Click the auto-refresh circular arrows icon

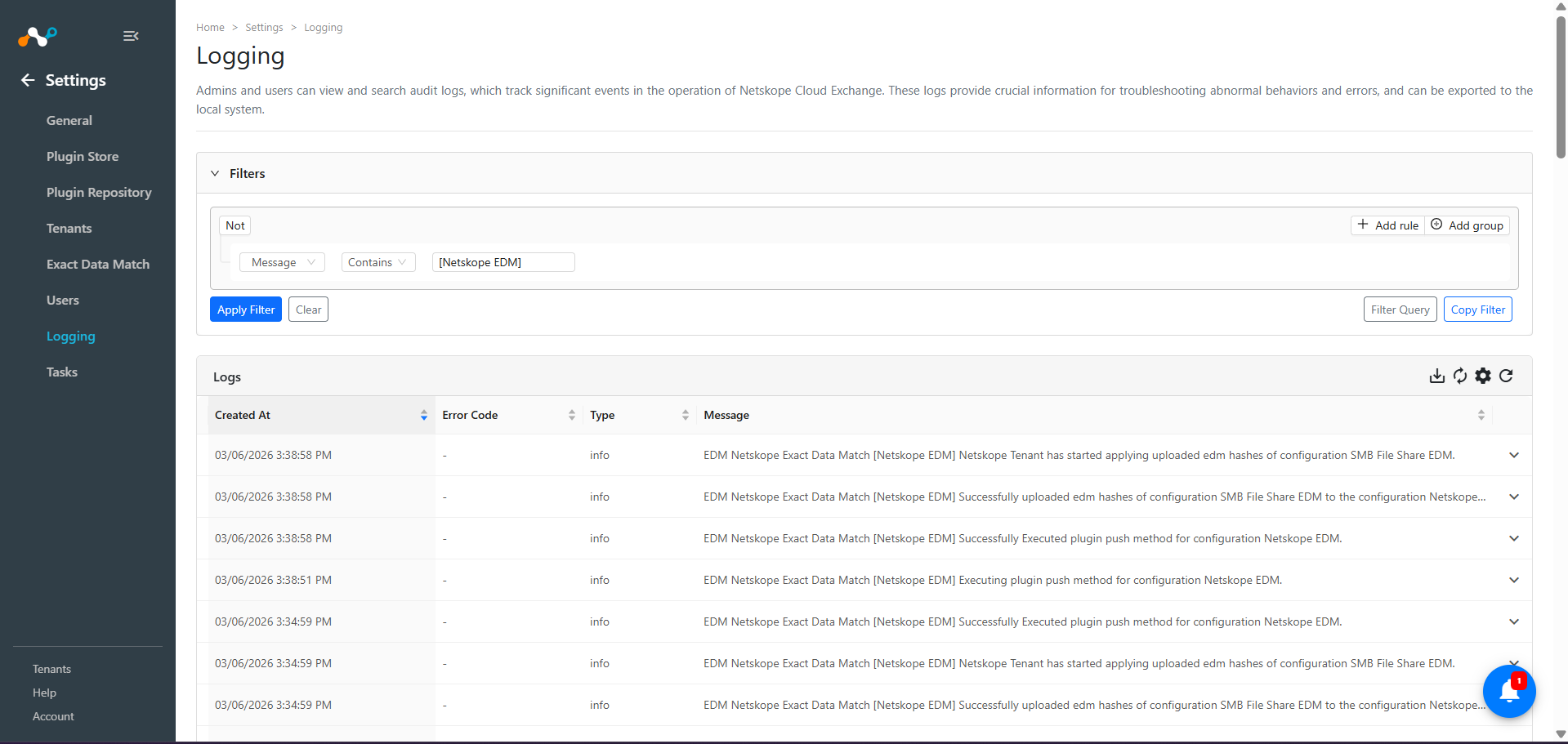(1460, 376)
